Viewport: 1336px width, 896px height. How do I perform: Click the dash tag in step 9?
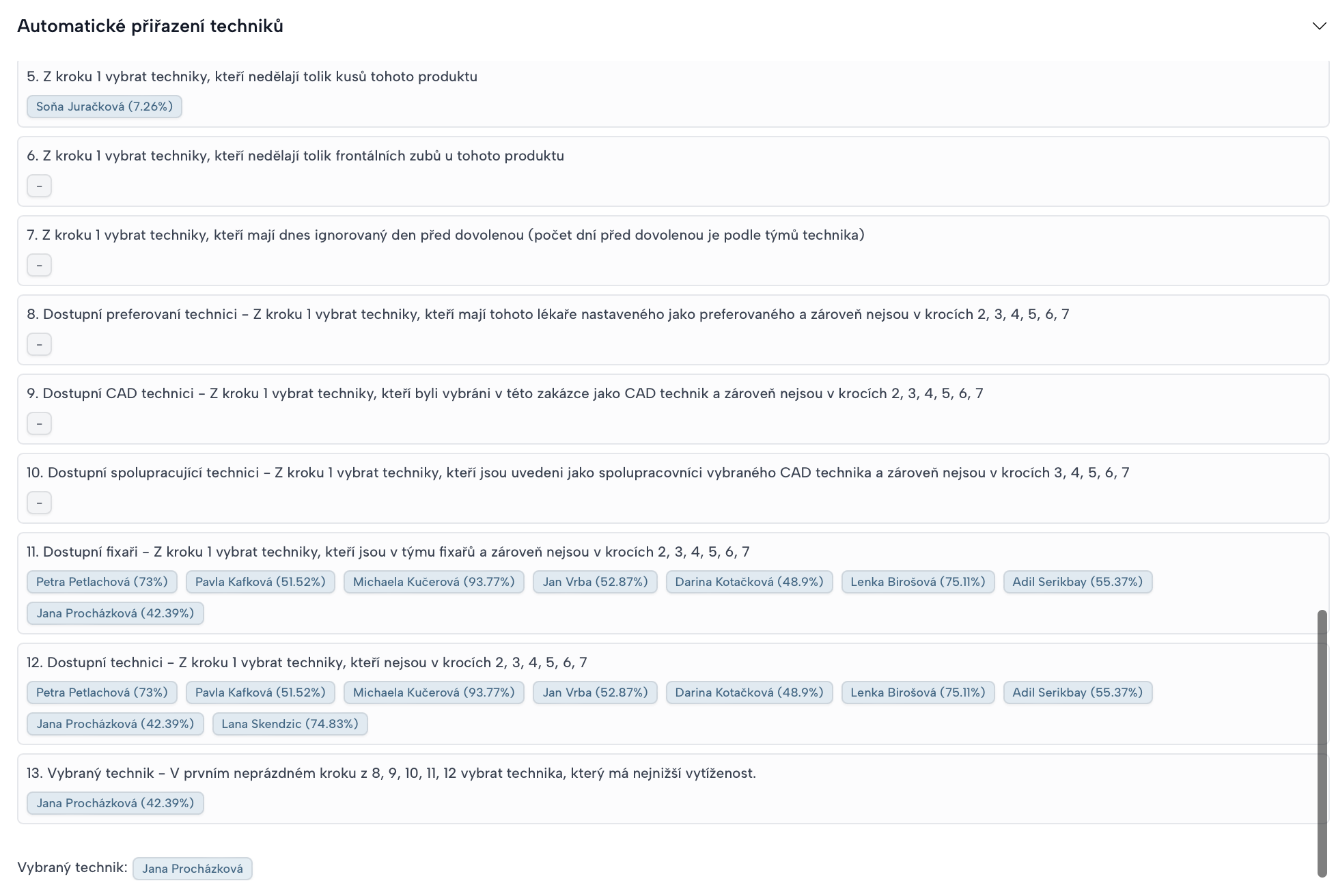pos(39,423)
